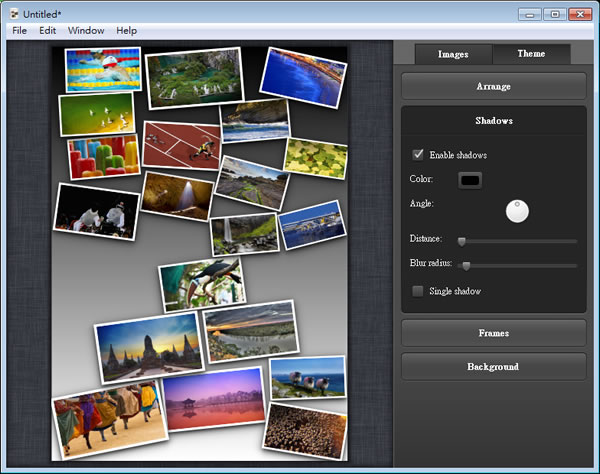600x474 pixels.
Task: Select the harbor at dusk photo
Action: [x=312, y=225]
